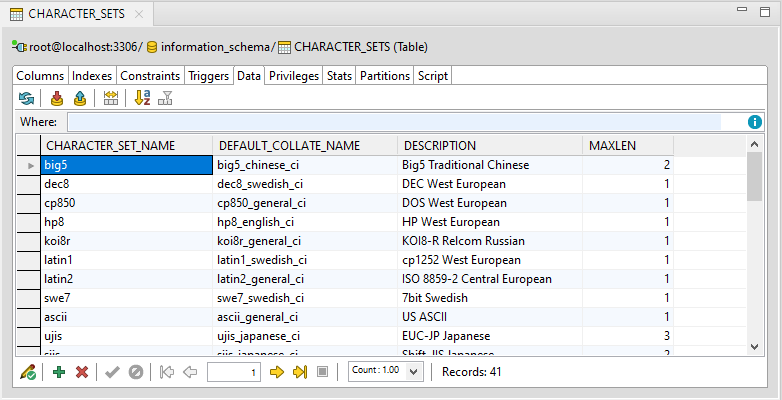Click the import data icon with red arrow
Viewport: 782px width, 400px height.
[57, 98]
